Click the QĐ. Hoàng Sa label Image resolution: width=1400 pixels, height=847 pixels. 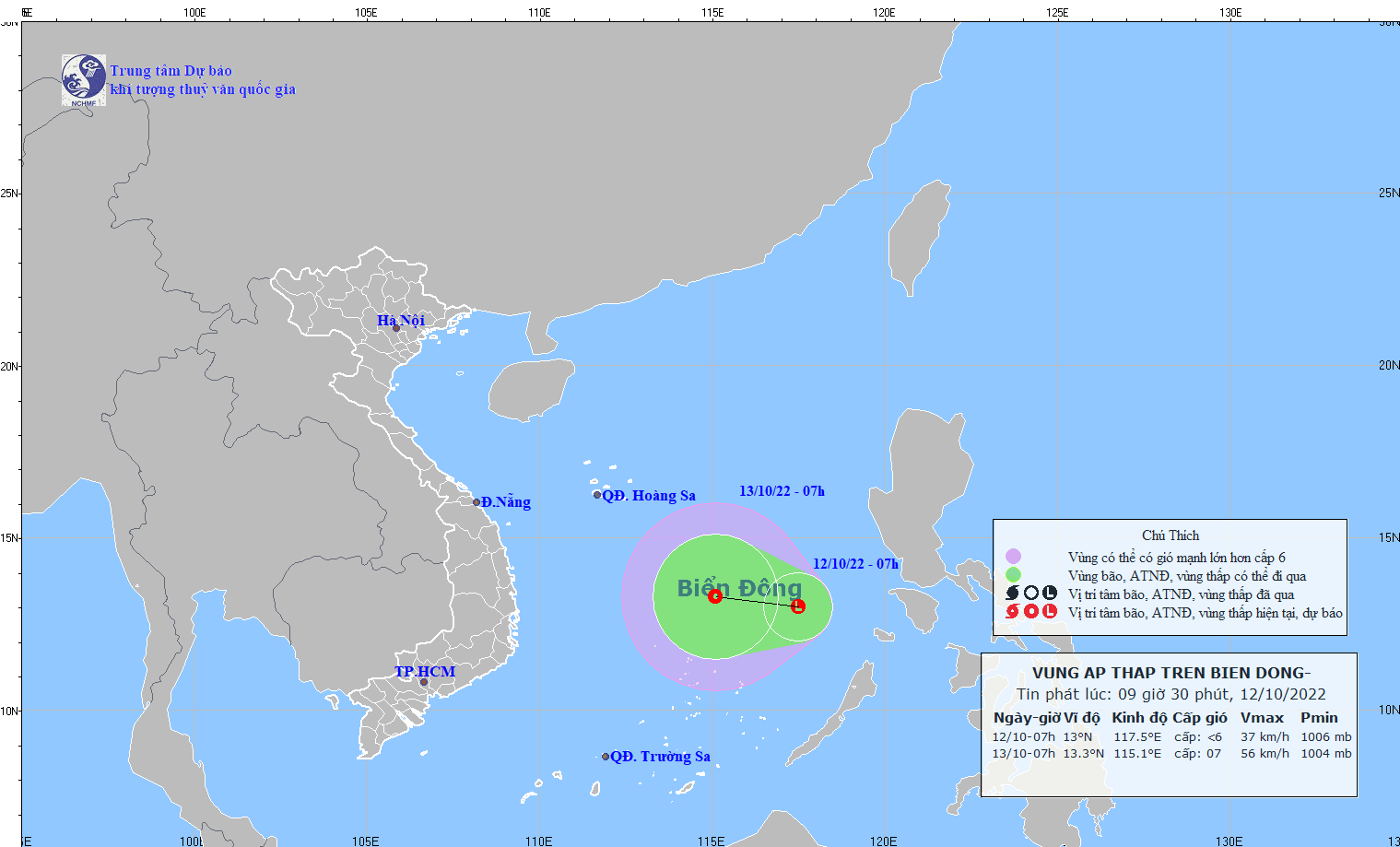click(x=649, y=496)
